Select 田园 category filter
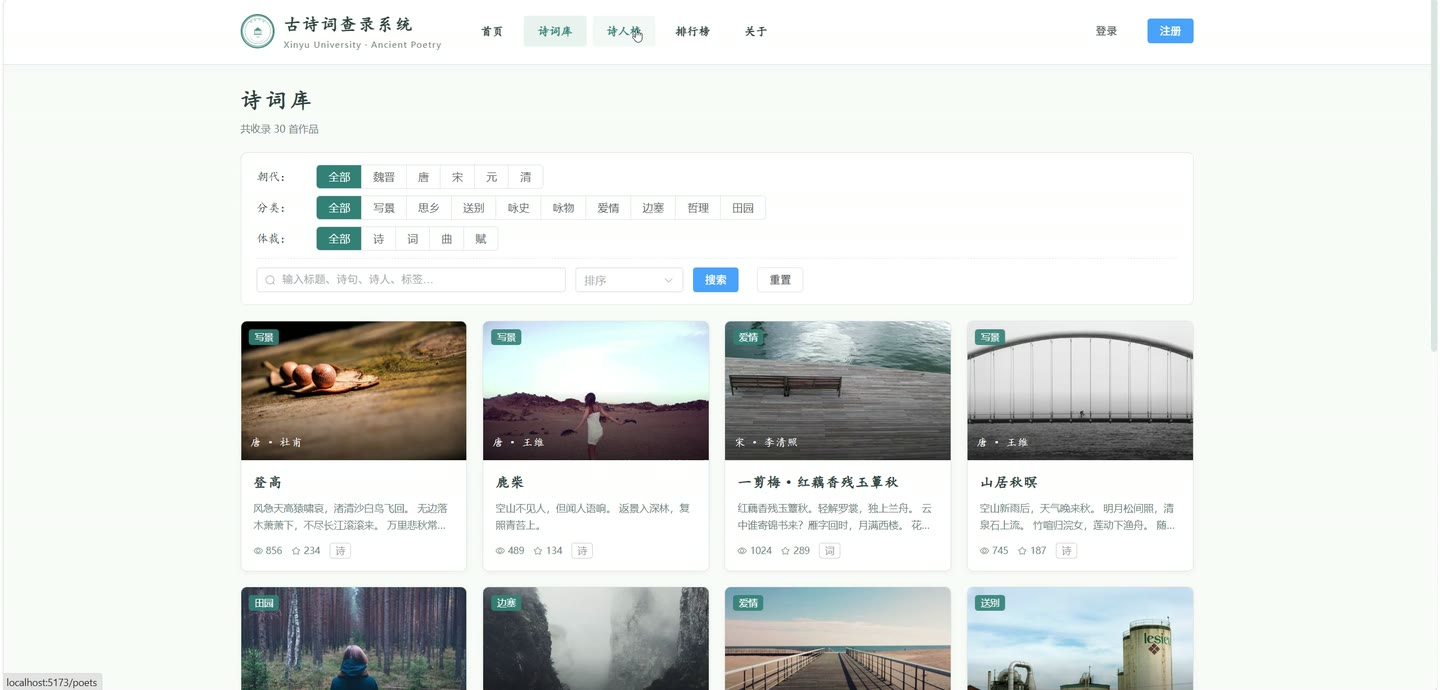Image resolution: width=1440 pixels, height=690 pixels. pyautogui.click(x=743, y=208)
